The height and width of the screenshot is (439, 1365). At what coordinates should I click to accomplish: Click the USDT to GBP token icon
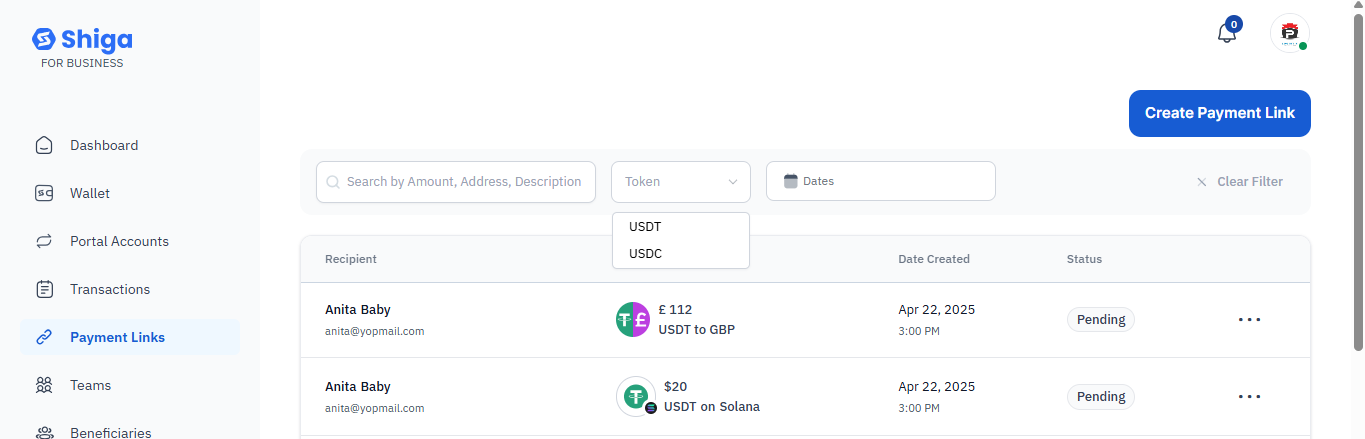(633, 320)
